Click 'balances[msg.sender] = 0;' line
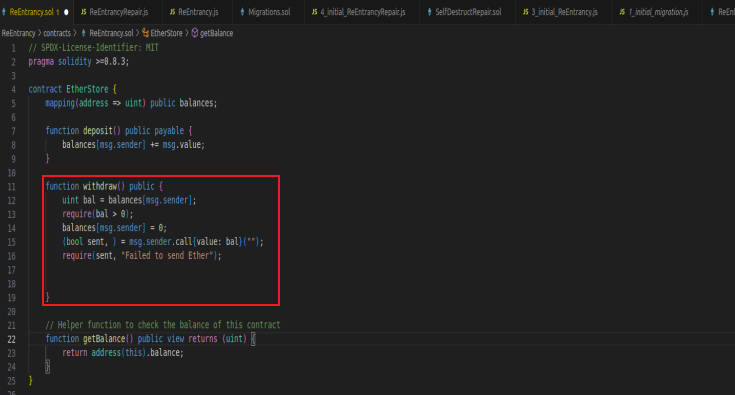735x395 pixels. click(x=114, y=228)
